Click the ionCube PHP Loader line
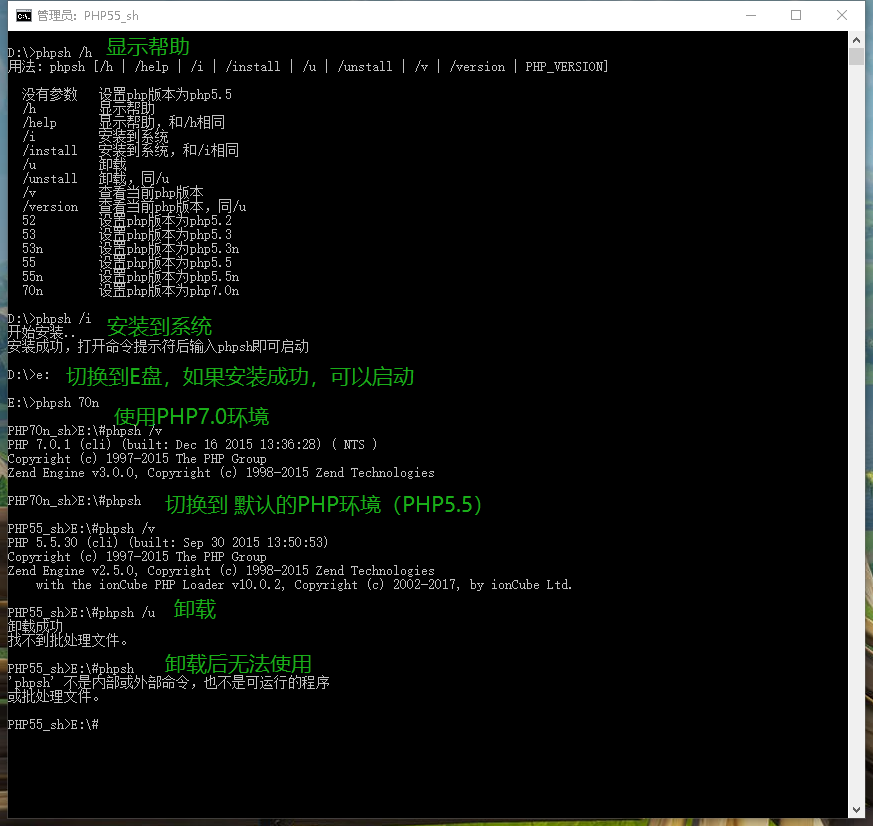The width and height of the screenshot is (873, 826). [x=303, y=584]
